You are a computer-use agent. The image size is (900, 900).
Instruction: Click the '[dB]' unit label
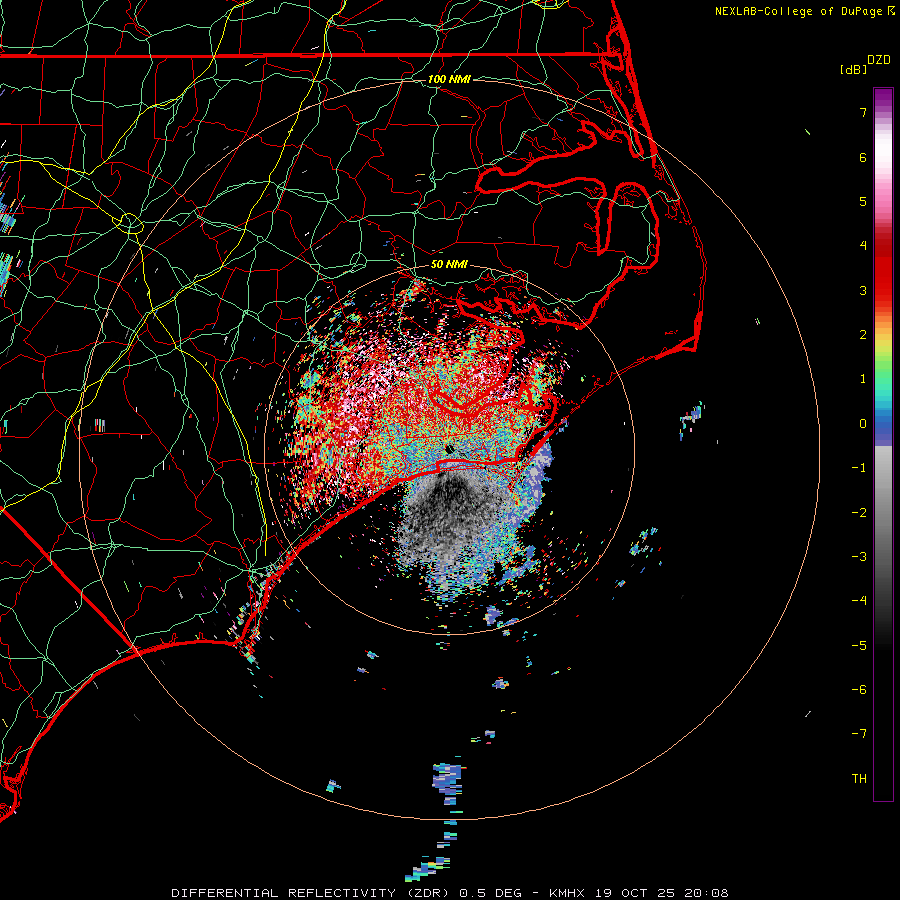coord(853,69)
